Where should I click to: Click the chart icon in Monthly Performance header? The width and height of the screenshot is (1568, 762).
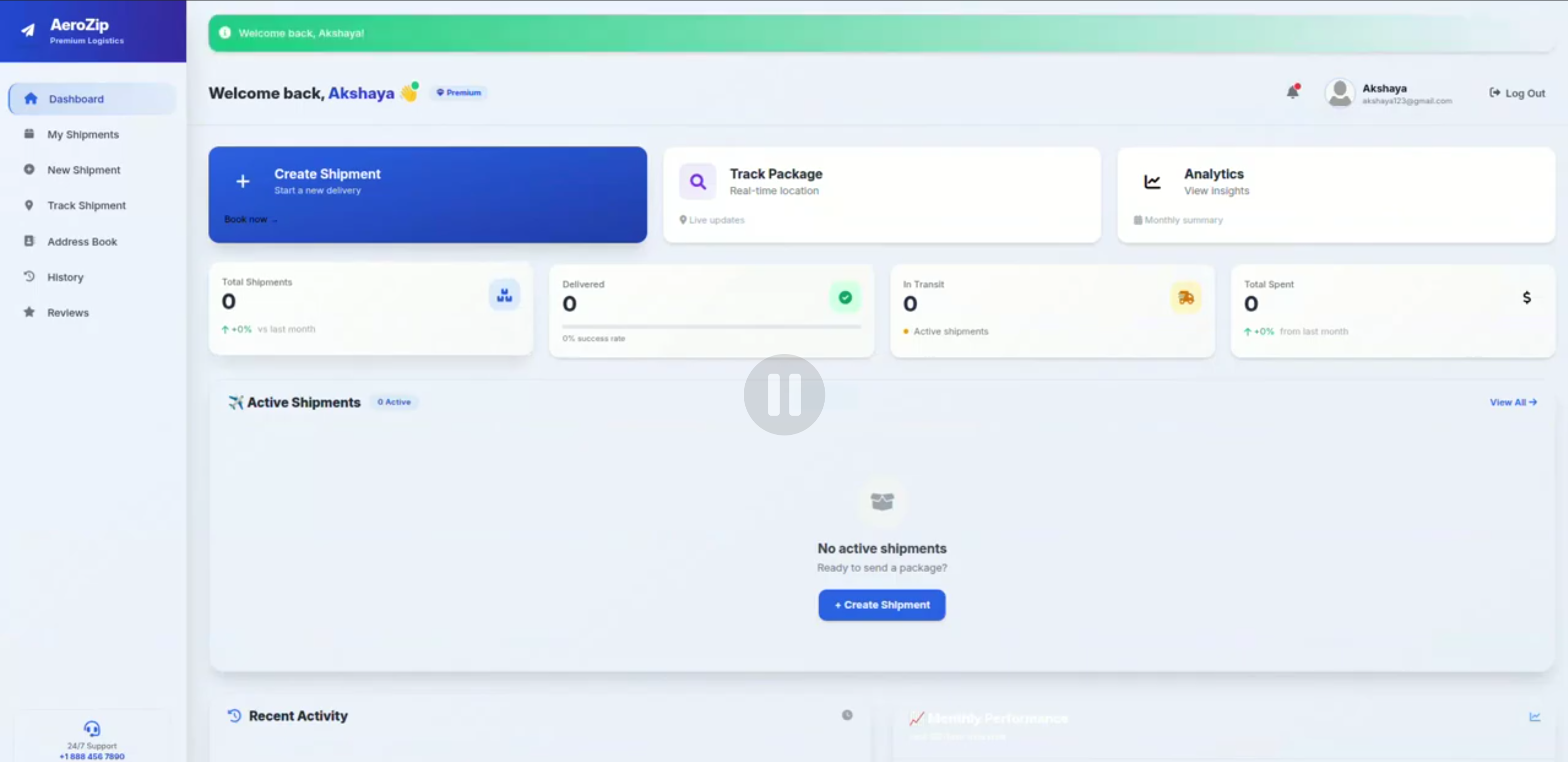1535,717
